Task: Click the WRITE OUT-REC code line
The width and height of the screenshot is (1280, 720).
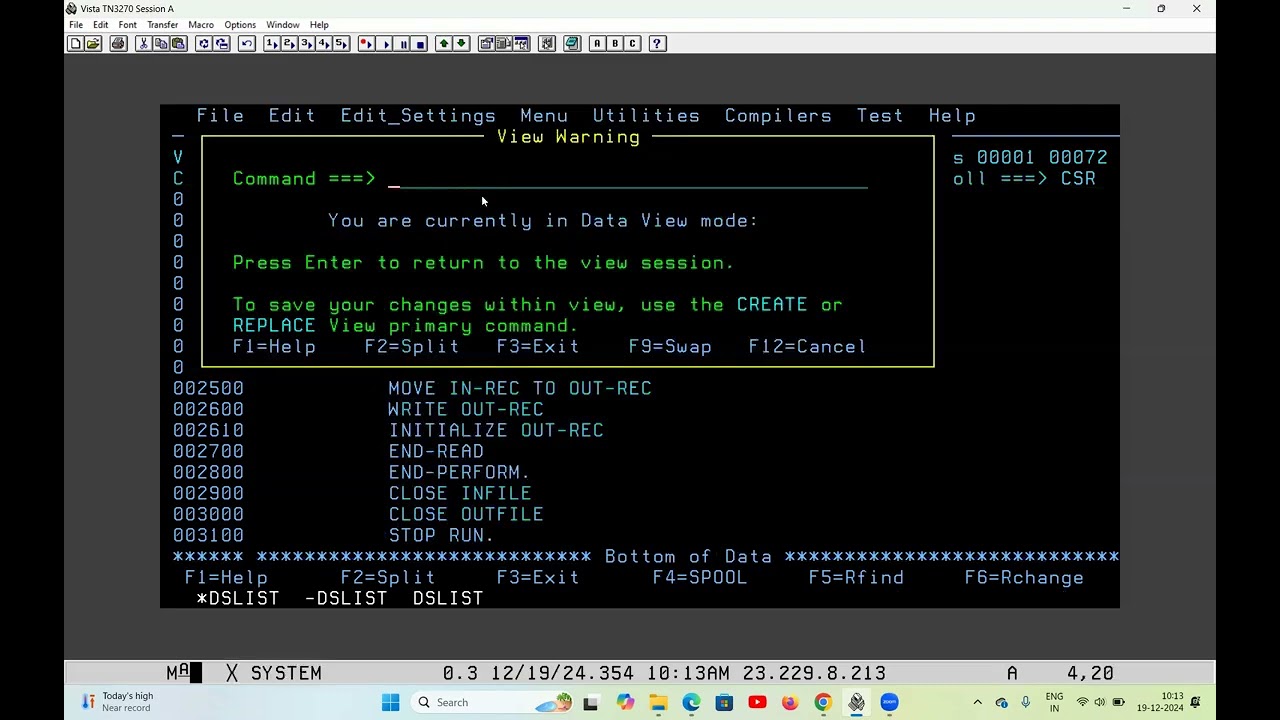Action: tap(466, 410)
